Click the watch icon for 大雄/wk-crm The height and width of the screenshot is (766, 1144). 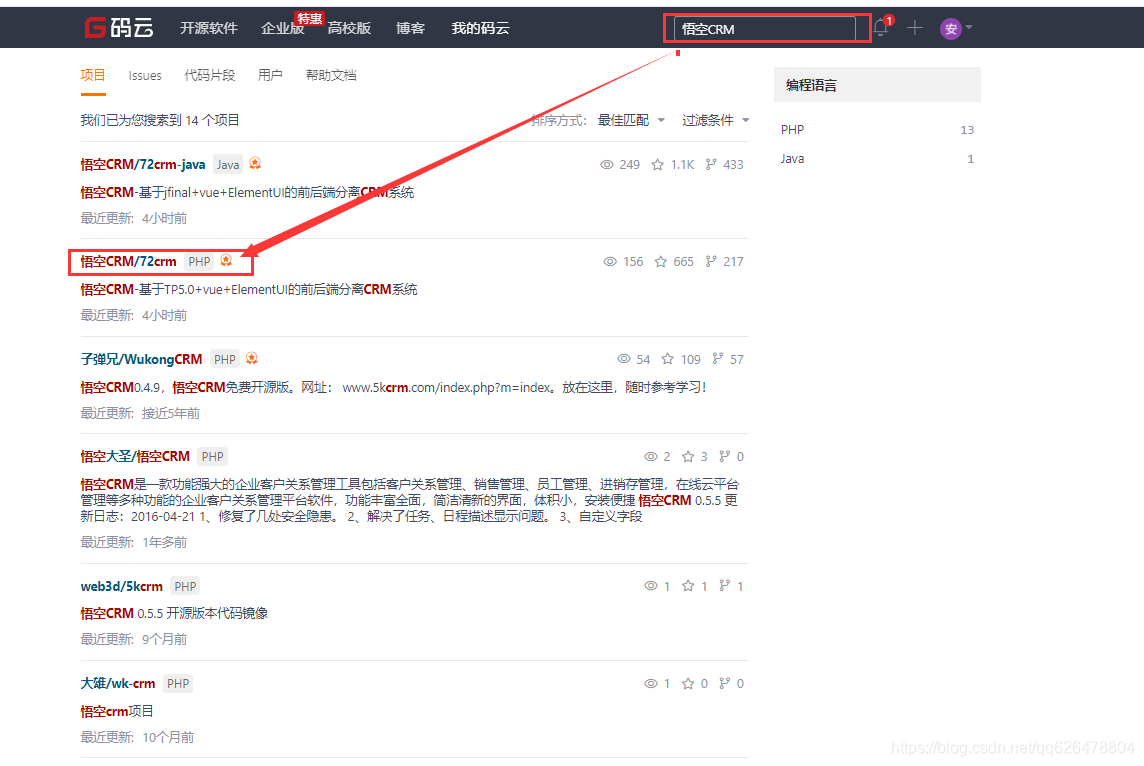(x=651, y=684)
